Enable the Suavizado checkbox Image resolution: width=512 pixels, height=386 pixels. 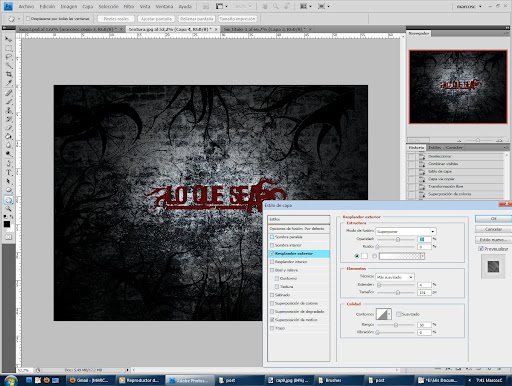pos(398,314)
